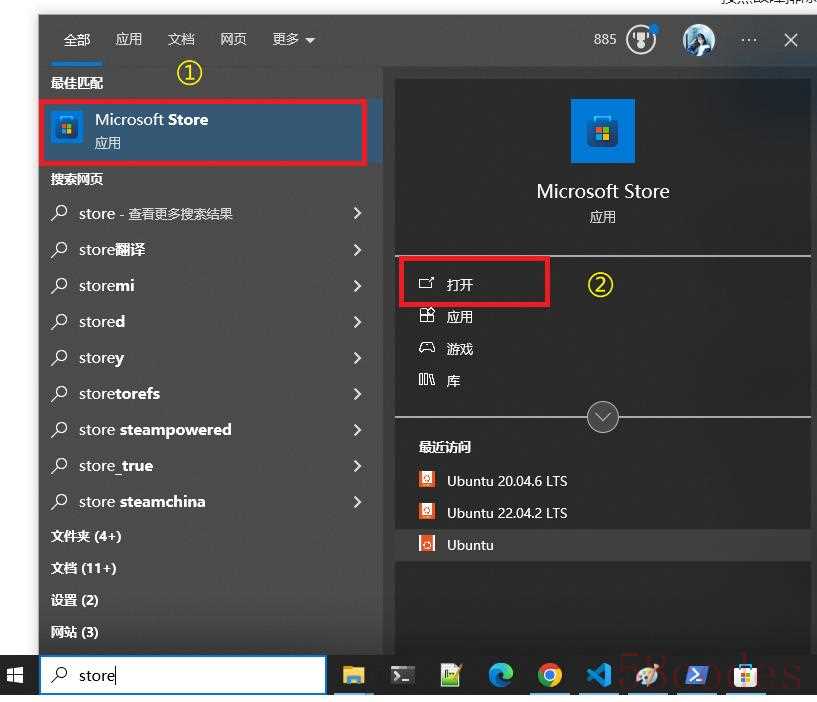817x702 pixels.
Task: Expand the arrow for store steampowered
Action: 357,430
